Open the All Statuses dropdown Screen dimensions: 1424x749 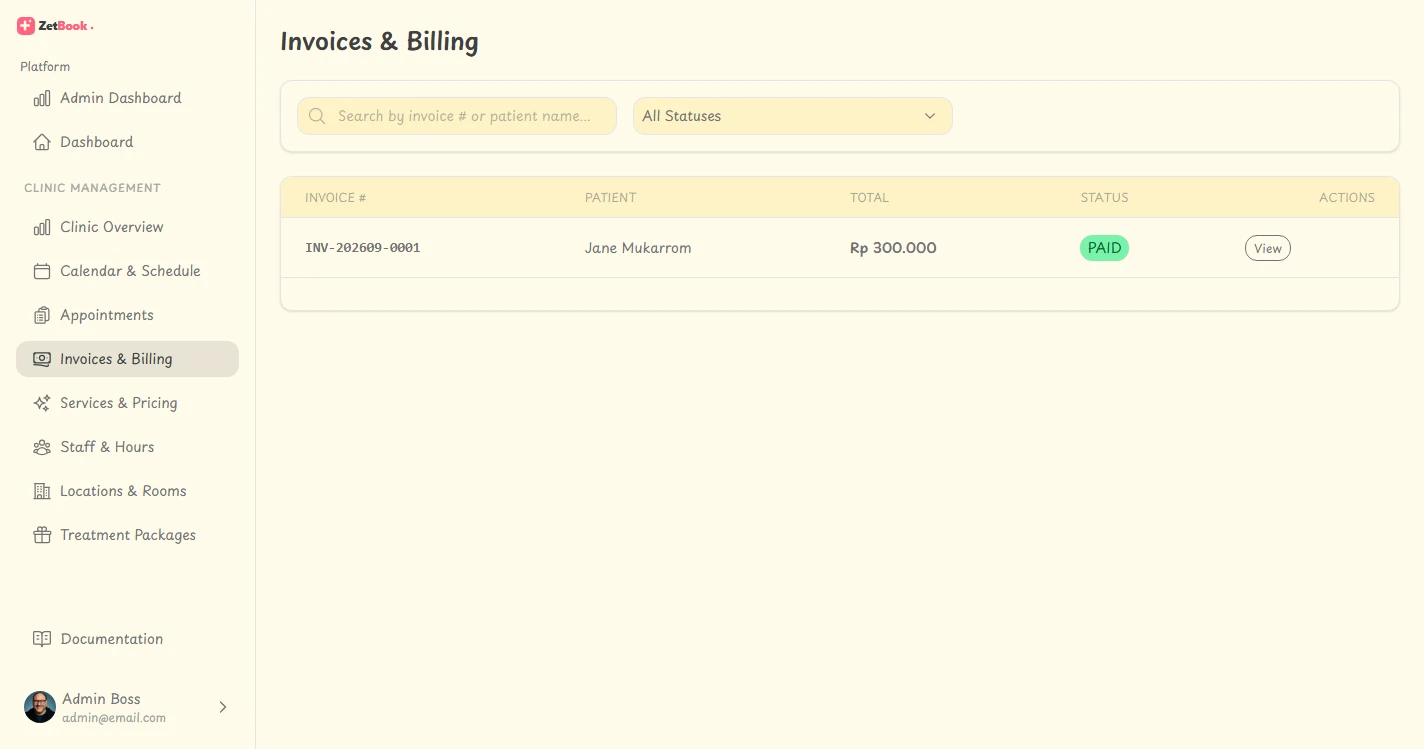click(x=793, y=116)
